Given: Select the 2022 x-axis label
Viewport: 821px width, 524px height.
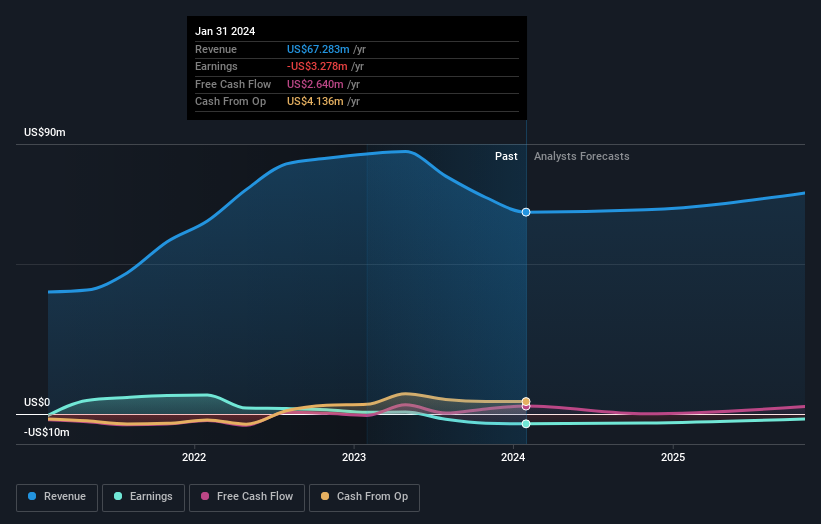Looking at the screenshot, I should (194, 458).
